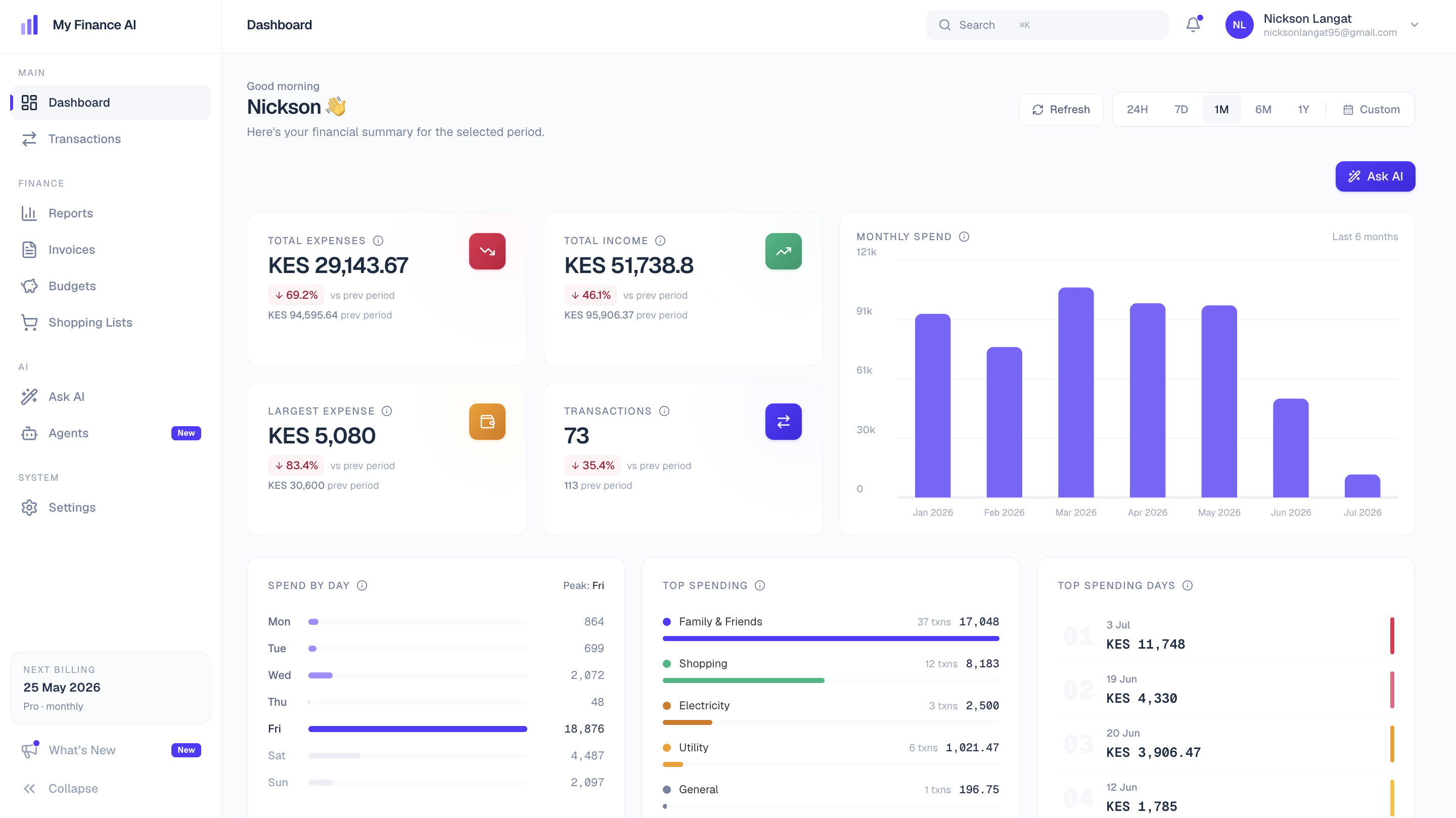Click the Monthly Spend info icon
This screenshot has width=1456, height=818.
tap(964, 237)
